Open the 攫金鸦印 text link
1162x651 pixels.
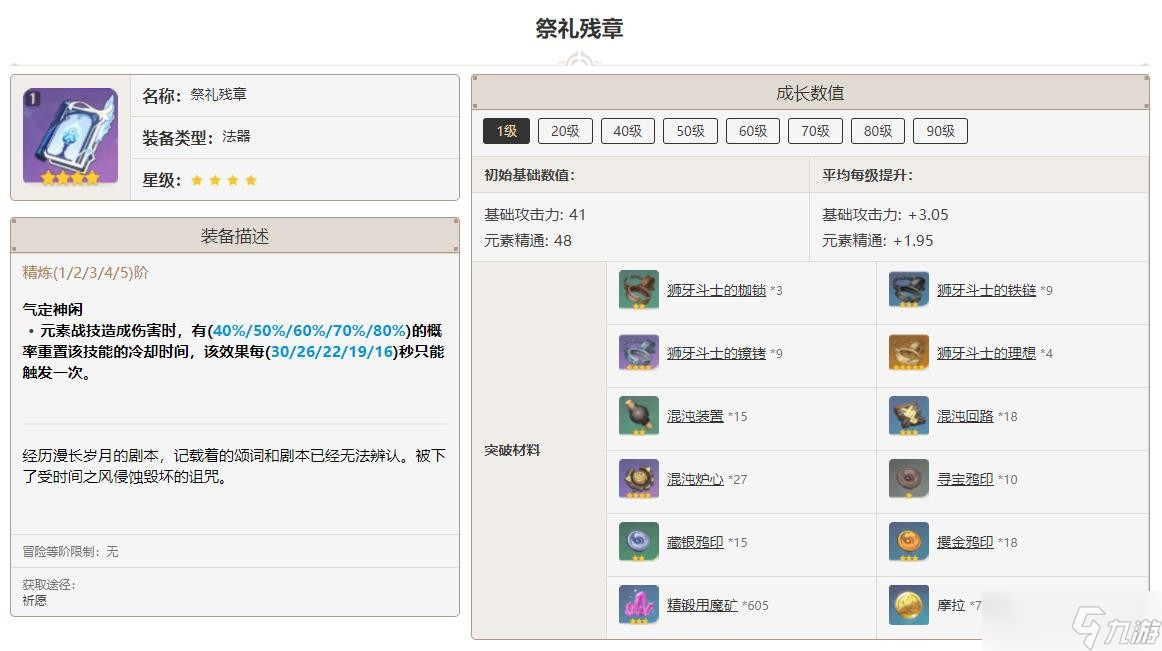coord(965,542)
